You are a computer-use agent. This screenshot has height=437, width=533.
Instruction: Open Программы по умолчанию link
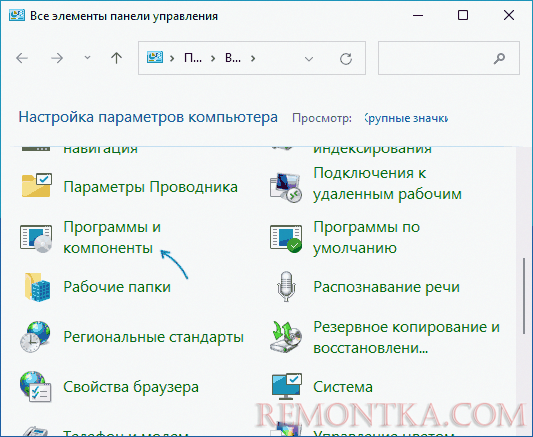coord(366,238)
